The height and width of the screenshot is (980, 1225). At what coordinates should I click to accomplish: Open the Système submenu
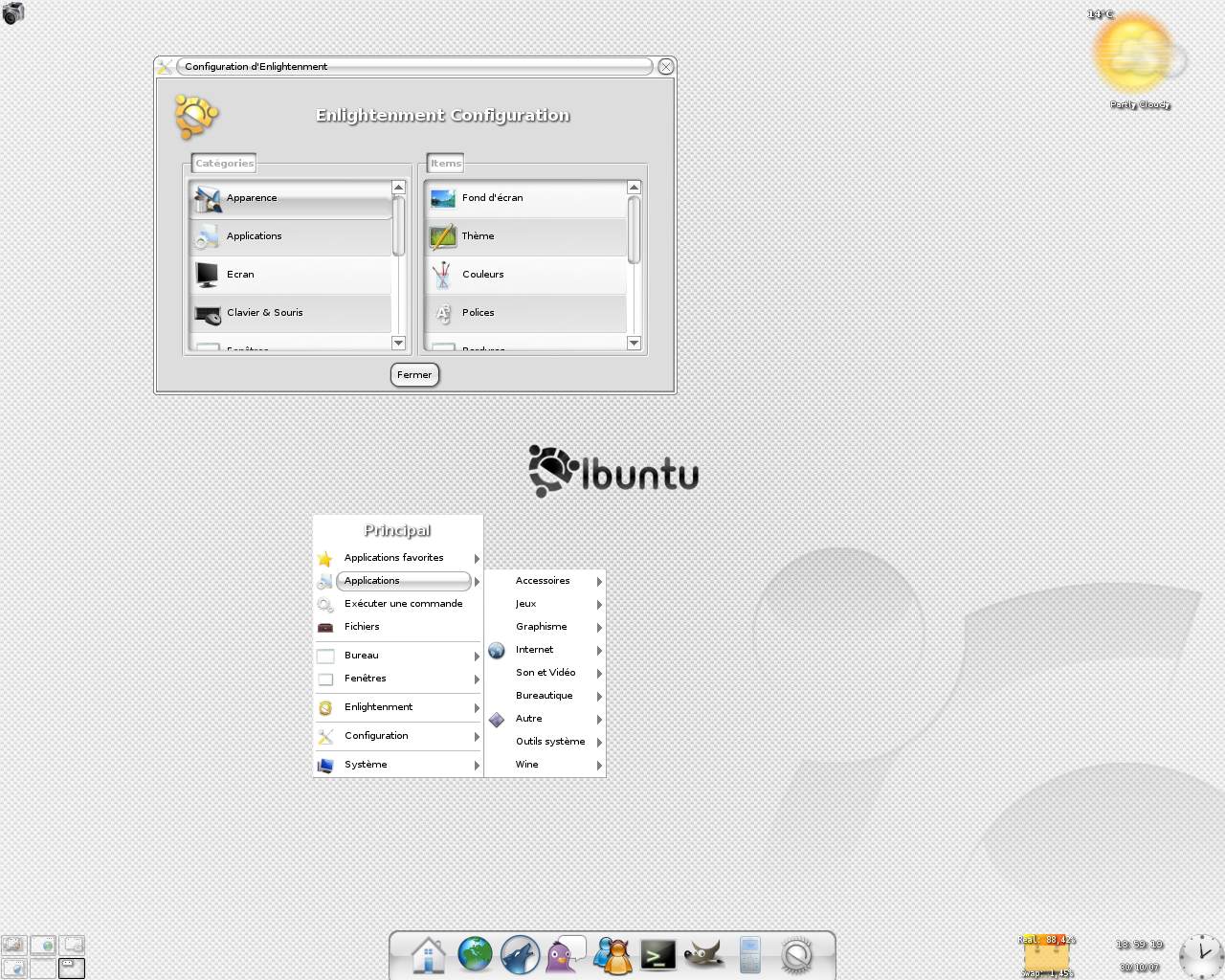pyautogui.click(x=398, y=765)
